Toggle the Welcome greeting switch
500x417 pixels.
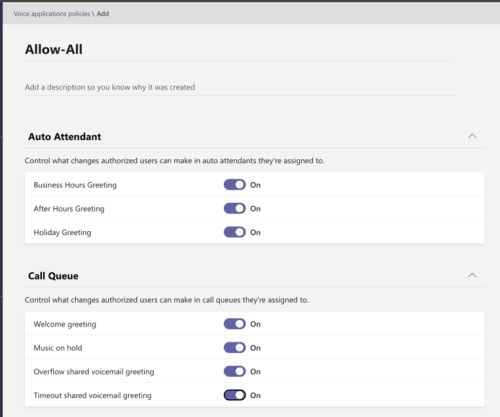(x=235, y=324)
